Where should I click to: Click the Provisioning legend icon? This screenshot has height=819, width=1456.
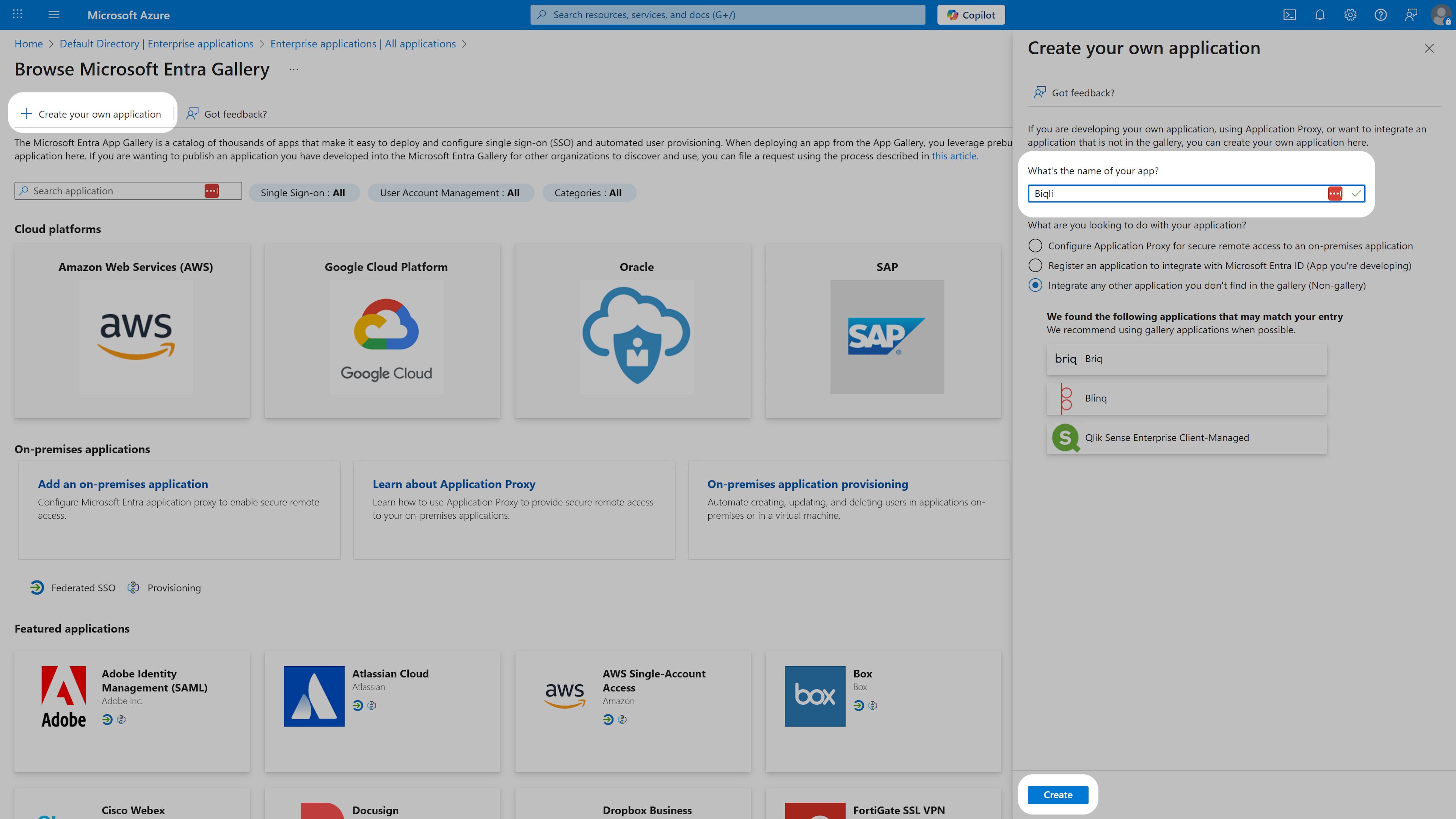point(133,587)
